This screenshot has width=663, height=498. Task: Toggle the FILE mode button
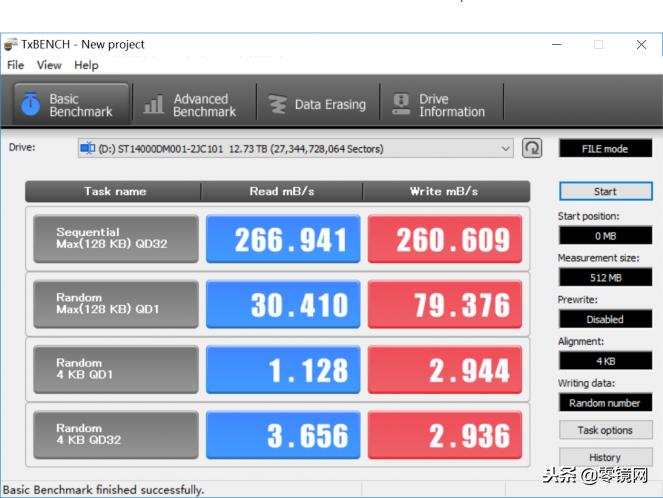click(604, 149)
